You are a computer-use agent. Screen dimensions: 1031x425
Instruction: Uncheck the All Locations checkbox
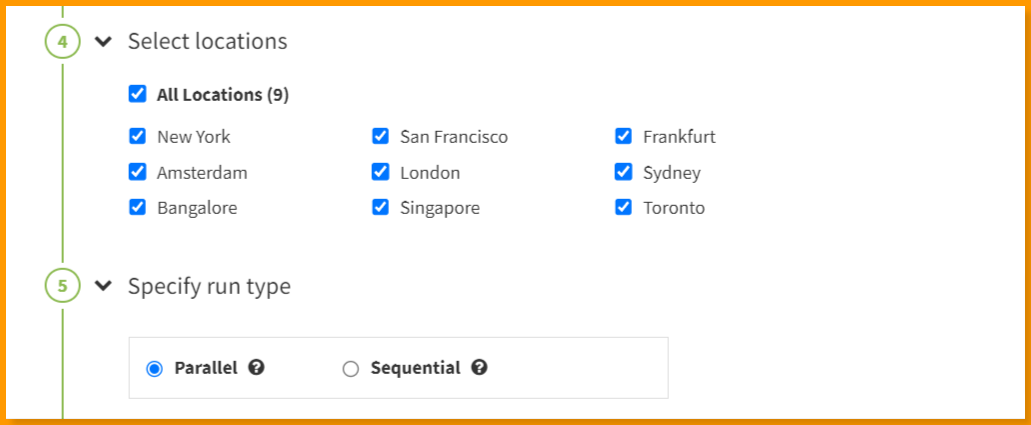pos(137,94)
